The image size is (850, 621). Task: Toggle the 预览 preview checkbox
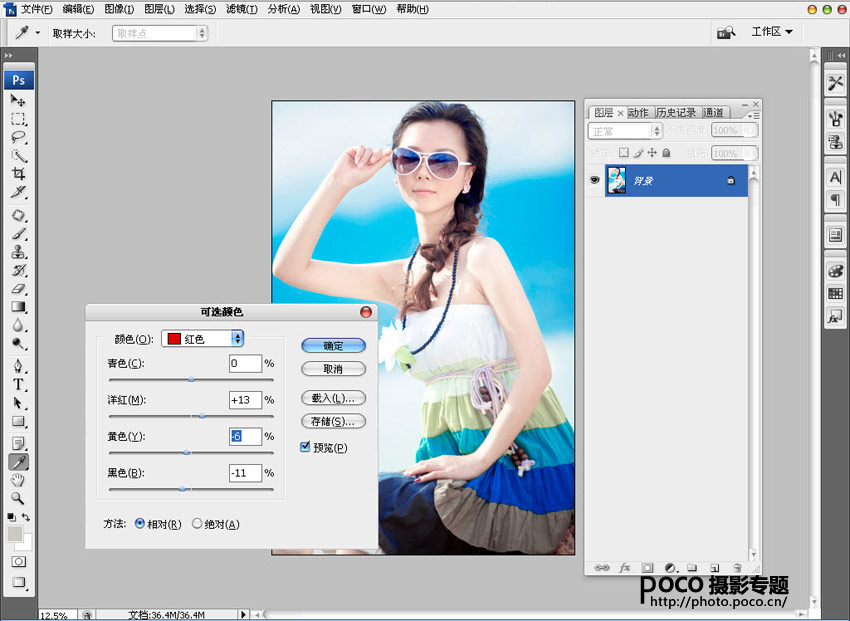tap(306, 447)
